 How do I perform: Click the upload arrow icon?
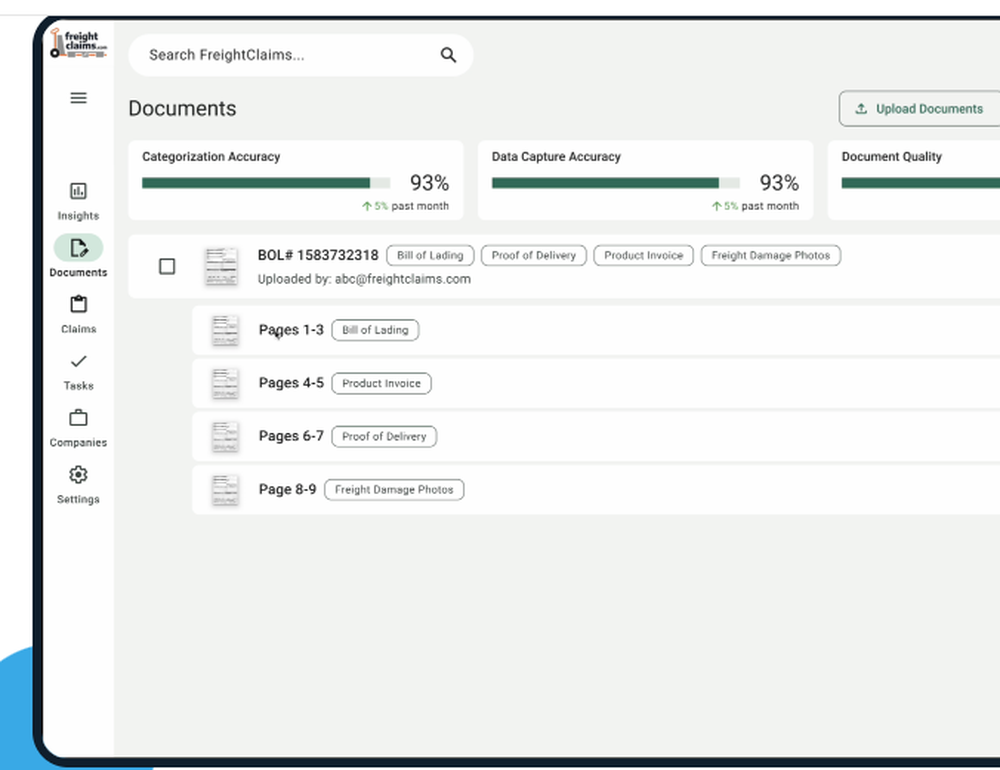[x=861, y=109]
